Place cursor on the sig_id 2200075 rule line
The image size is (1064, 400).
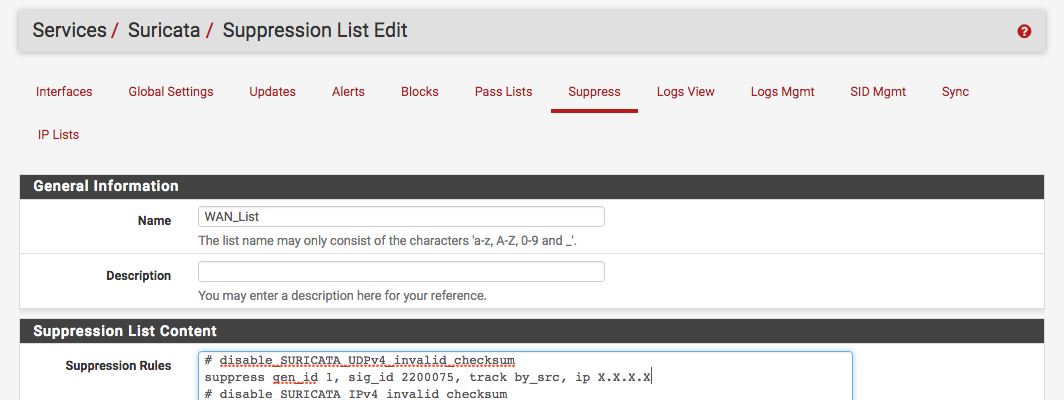click(x=428, y=377)
